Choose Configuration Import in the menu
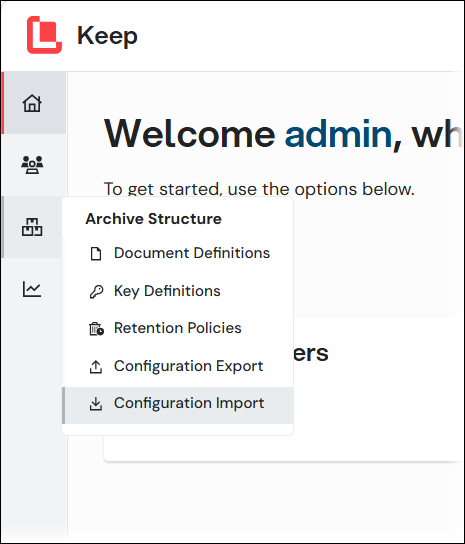The height and width of the screenshot is (544, 465). pos(179,405)
